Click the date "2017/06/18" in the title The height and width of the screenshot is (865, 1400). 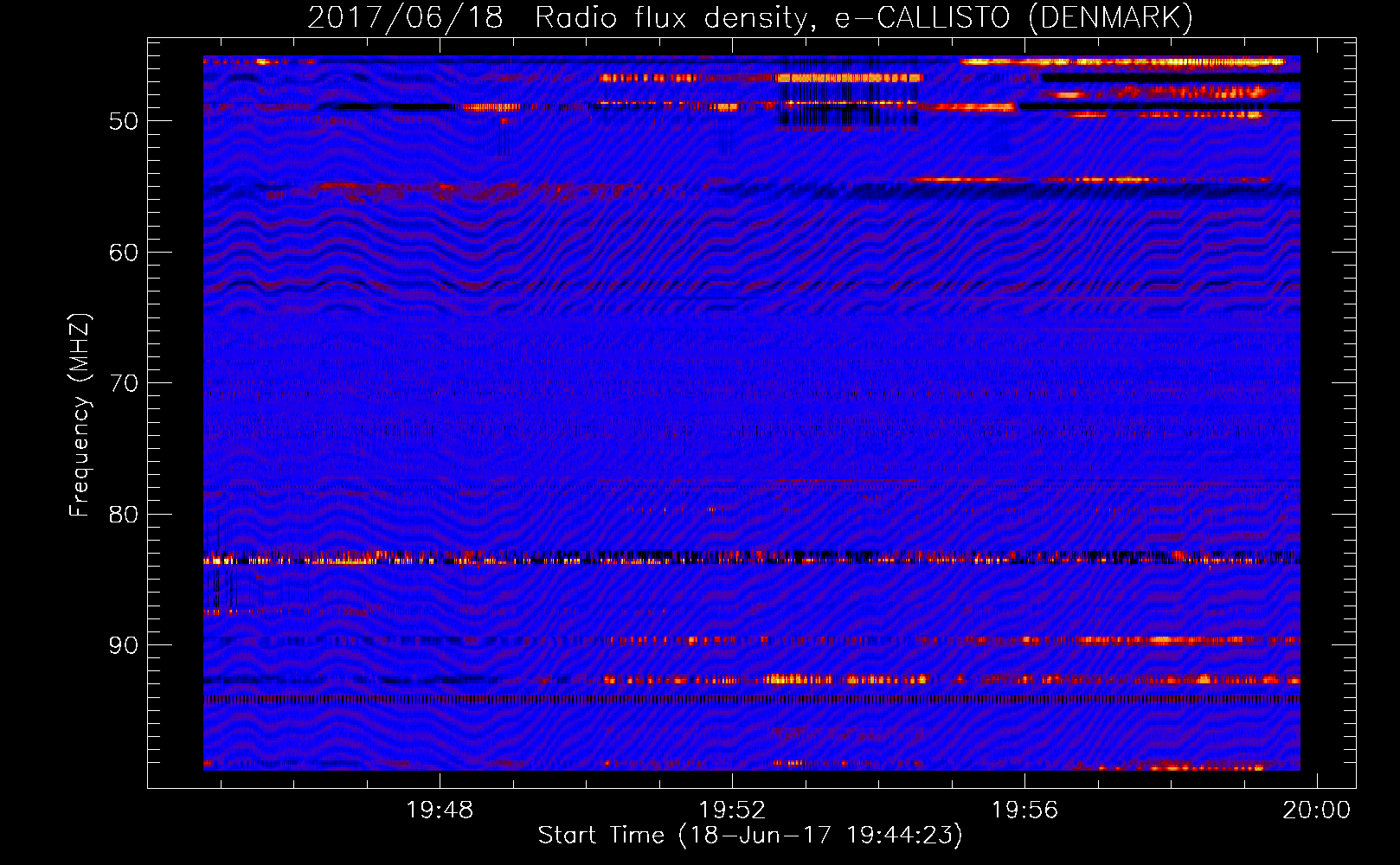click(x=405, y=17)
